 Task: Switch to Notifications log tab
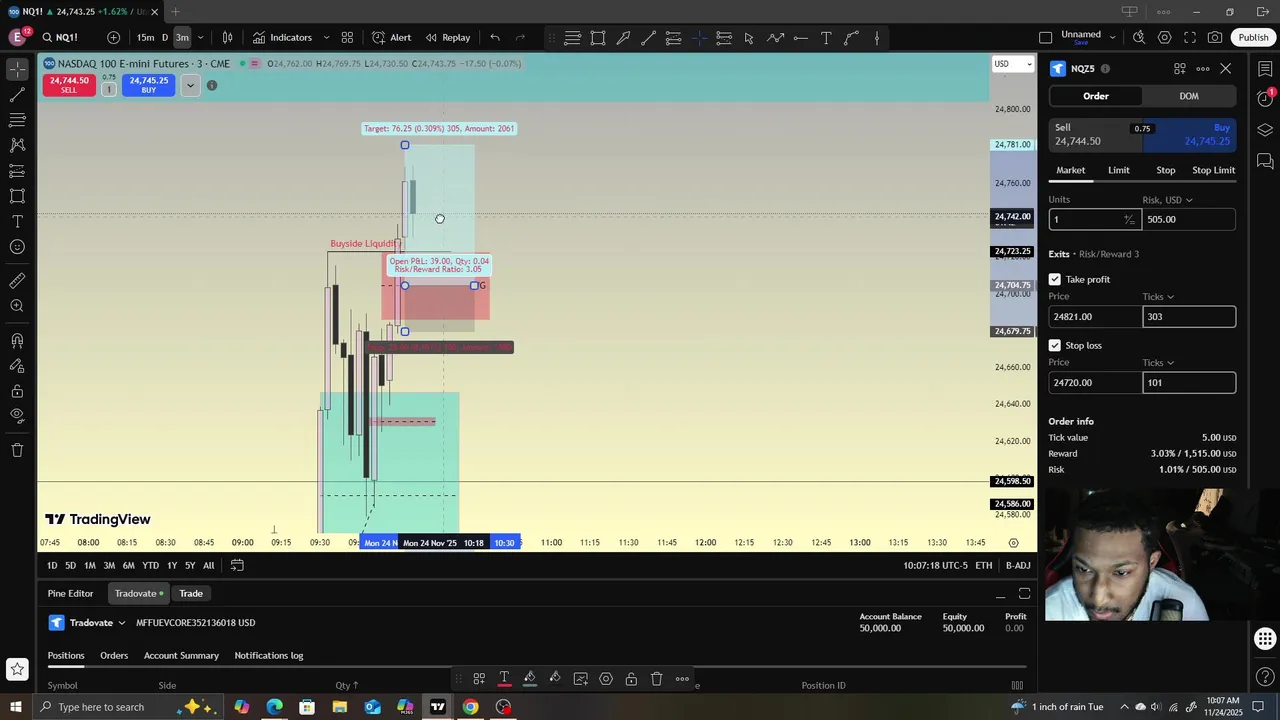click(269, 655)
